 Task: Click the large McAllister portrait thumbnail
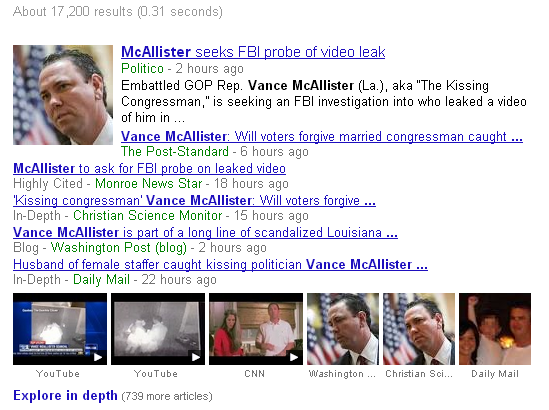click(x=63, y=95)
